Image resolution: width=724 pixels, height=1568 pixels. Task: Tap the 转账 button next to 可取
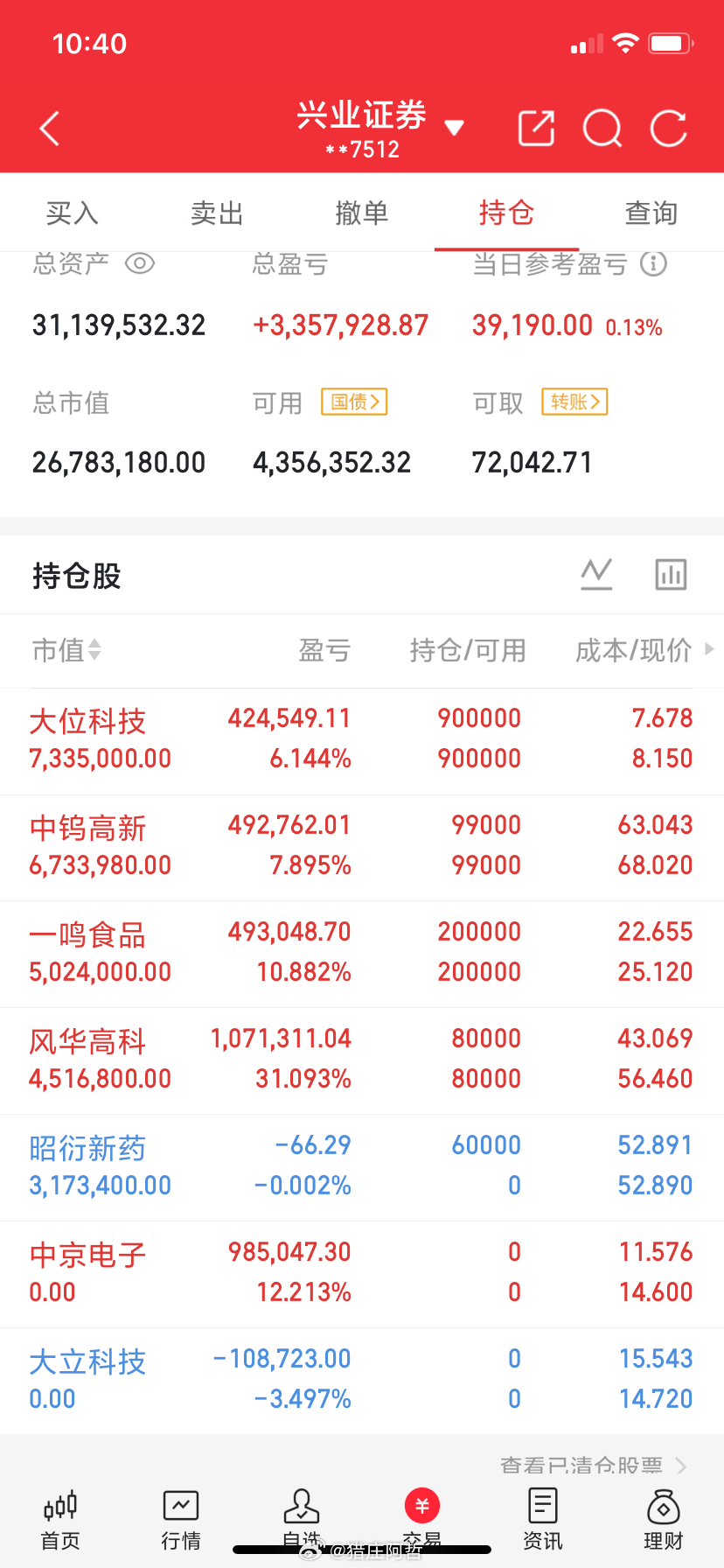[574, 402]
